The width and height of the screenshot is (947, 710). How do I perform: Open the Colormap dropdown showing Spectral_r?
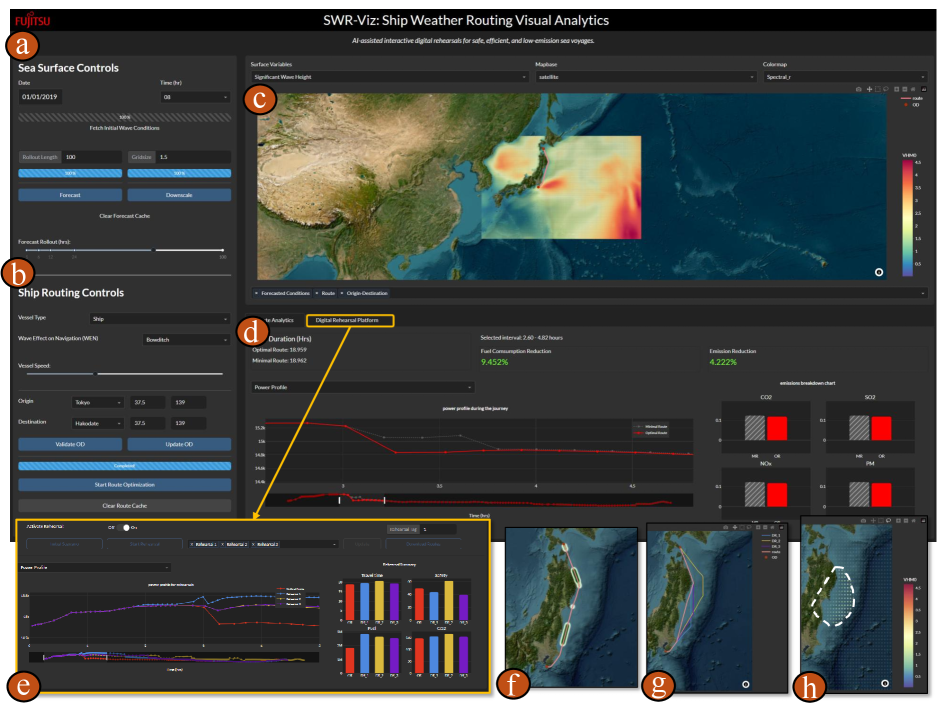(x=845, y=76)
